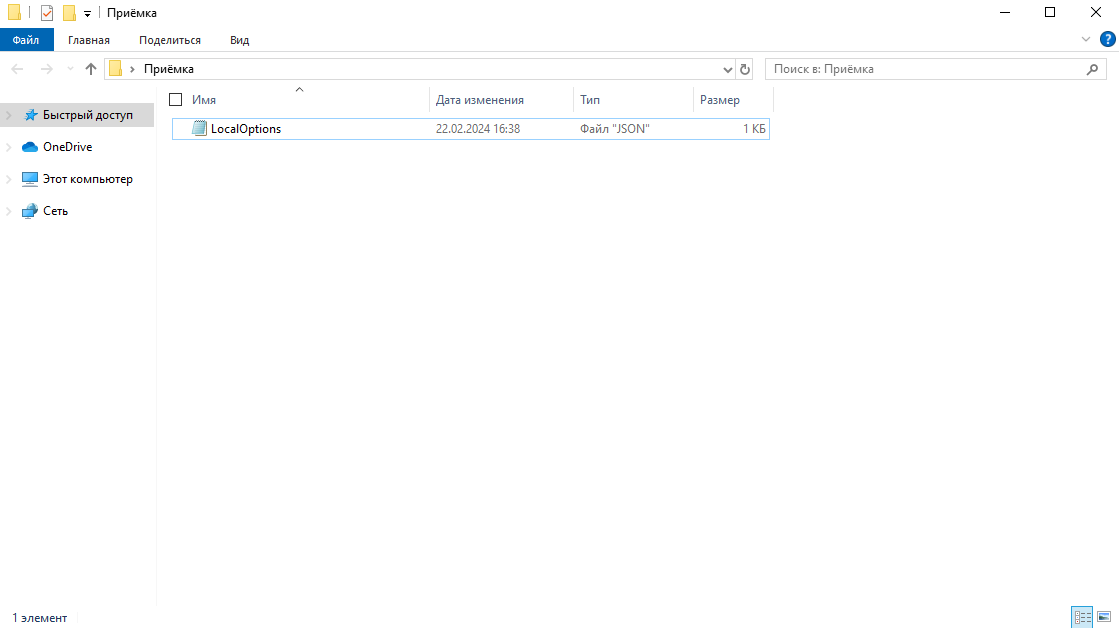Click the search field Поиск в: Приёмка
The height and width of the screenshot is (628, 1119).
[925, 69]
